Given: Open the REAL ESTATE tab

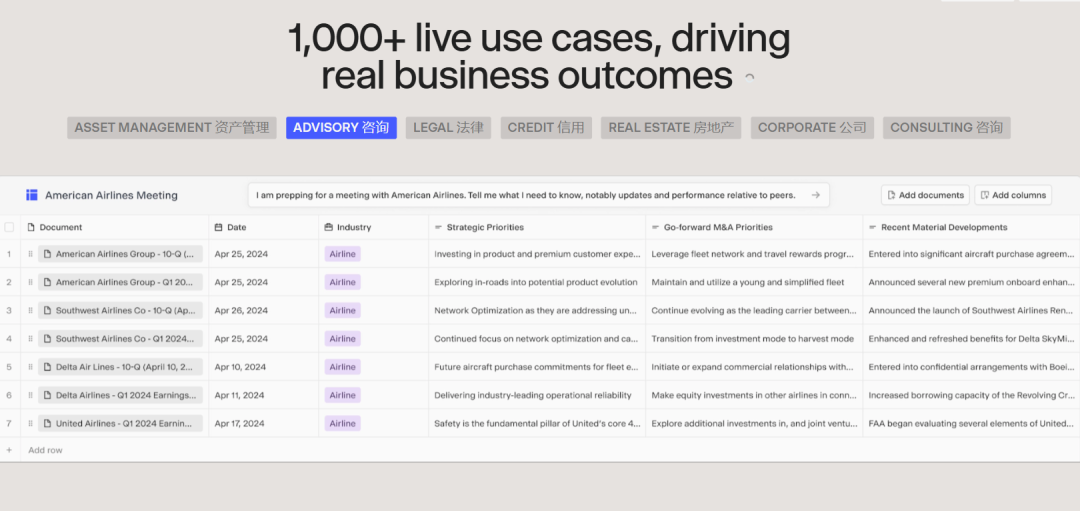Looking at the screenshot, I should (670, 128).
